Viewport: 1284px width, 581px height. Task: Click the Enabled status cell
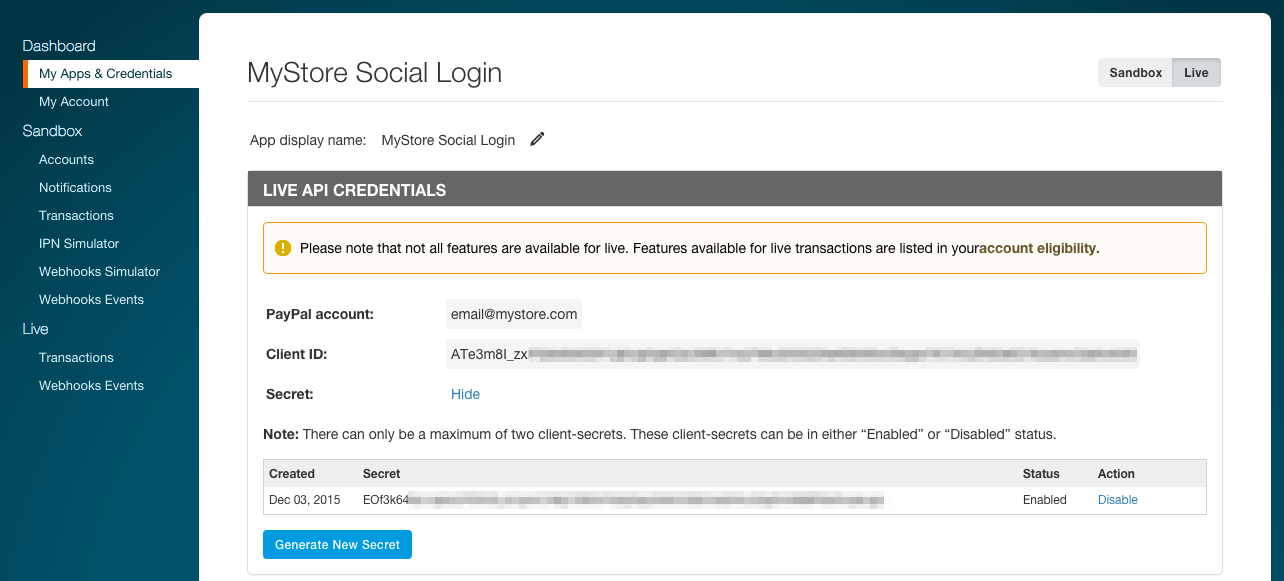[1044, 500]
